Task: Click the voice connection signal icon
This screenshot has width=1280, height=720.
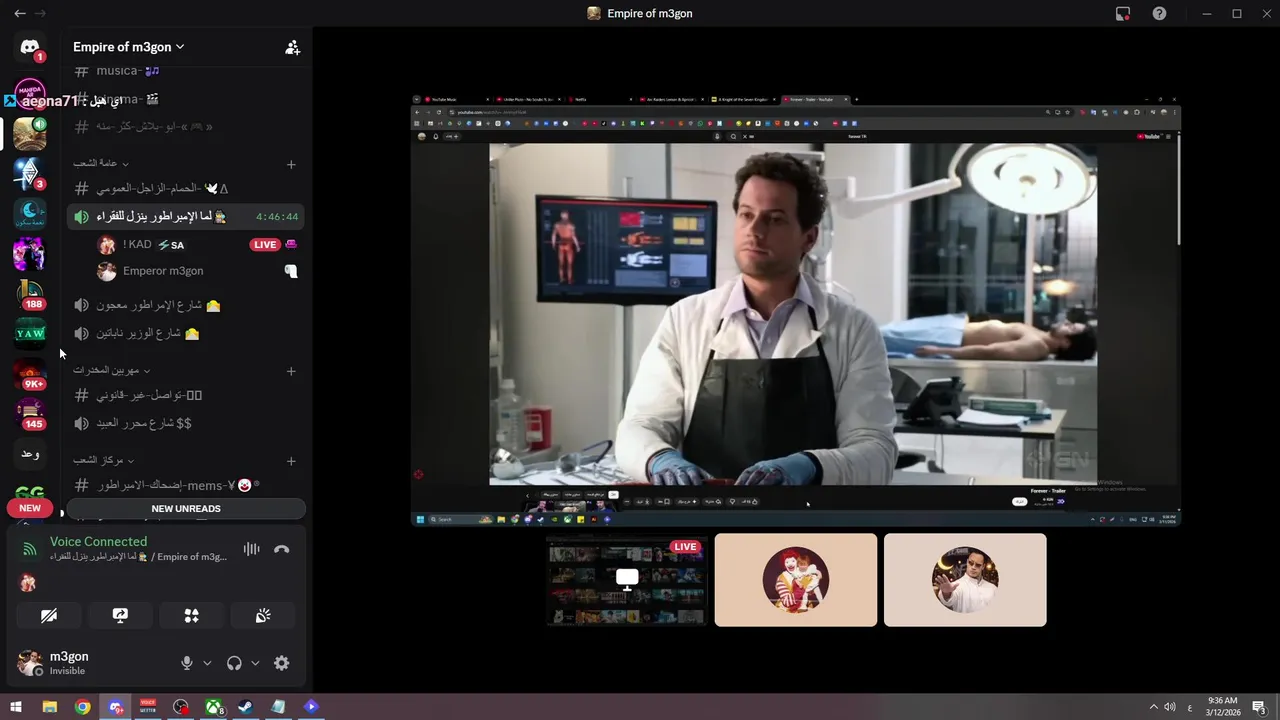Action: [x=30, y=549]
